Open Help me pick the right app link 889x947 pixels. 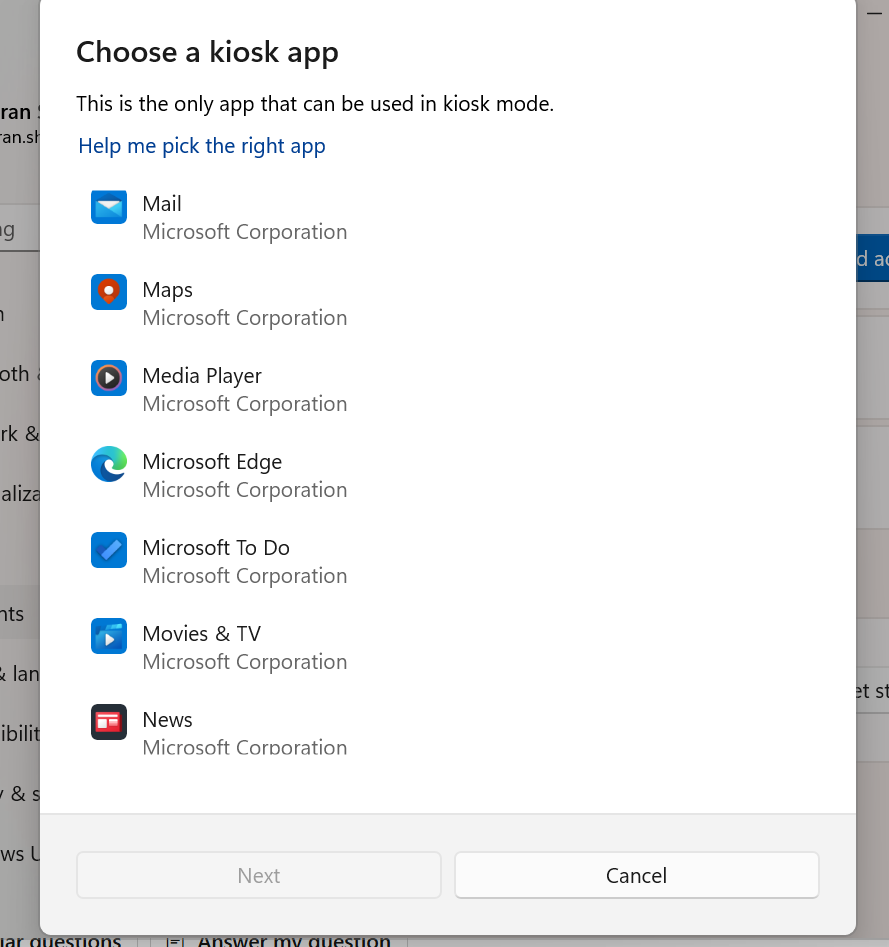202,146
